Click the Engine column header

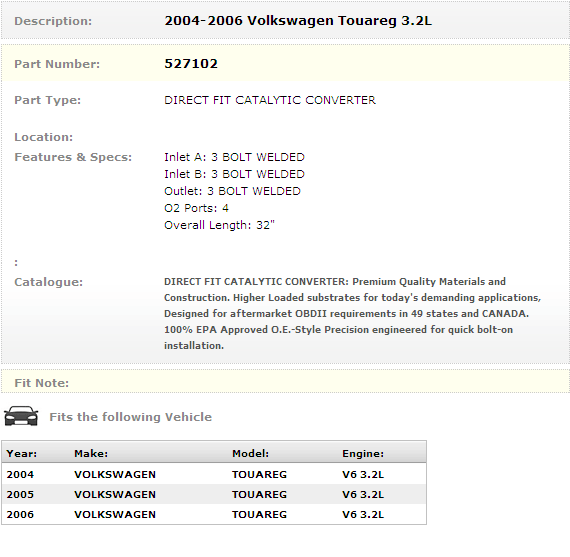click(x=363, y=454)
